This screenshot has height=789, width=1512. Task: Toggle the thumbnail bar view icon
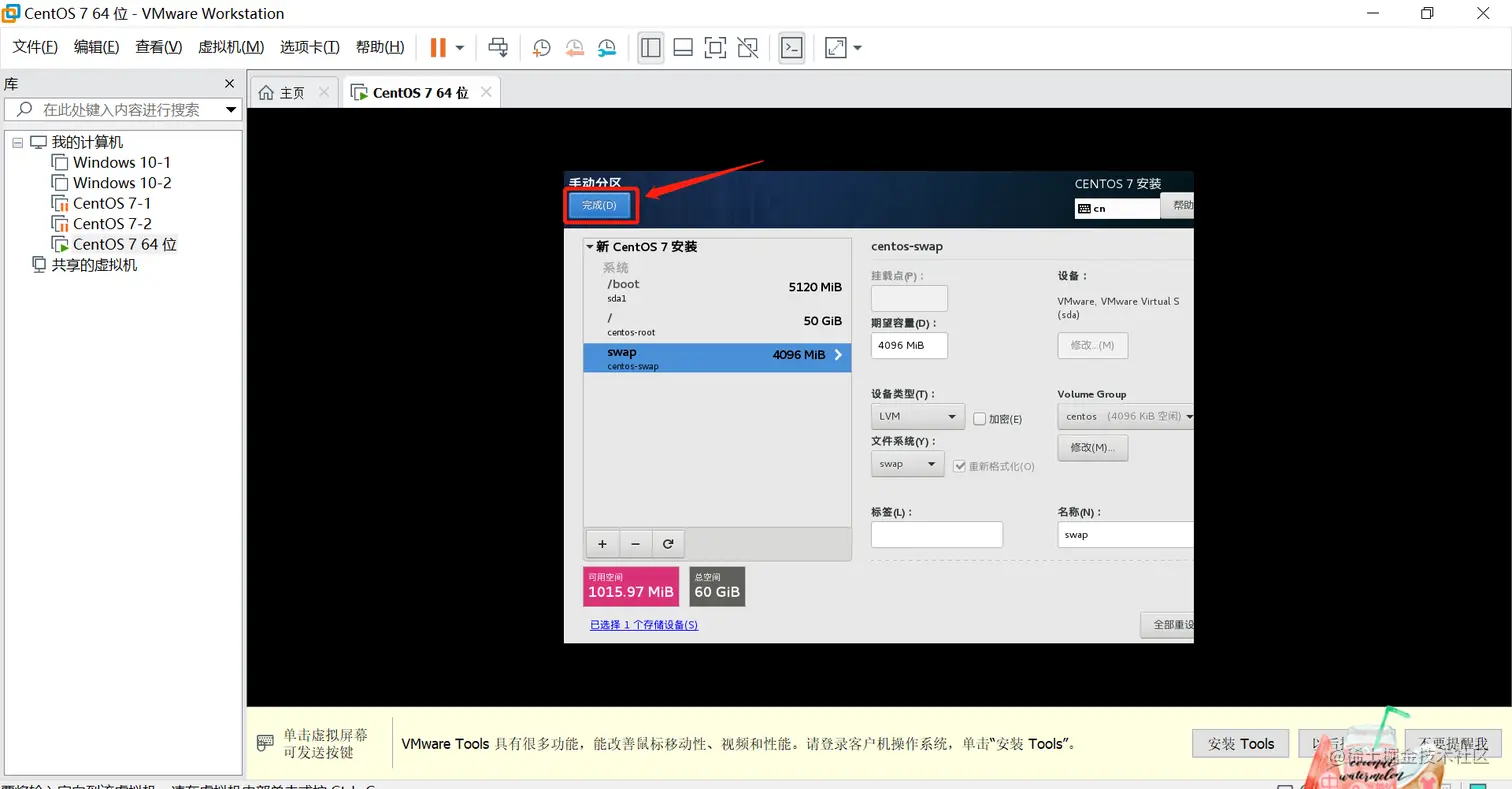click(x=683, y=47)
